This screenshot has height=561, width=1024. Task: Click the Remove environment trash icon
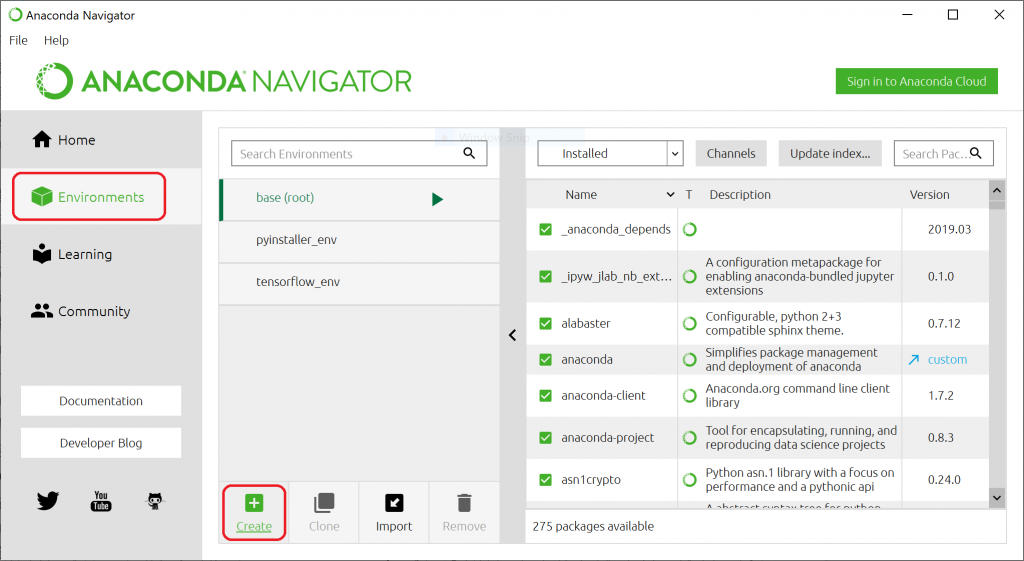pyautogui.click(x=464, y=503)
